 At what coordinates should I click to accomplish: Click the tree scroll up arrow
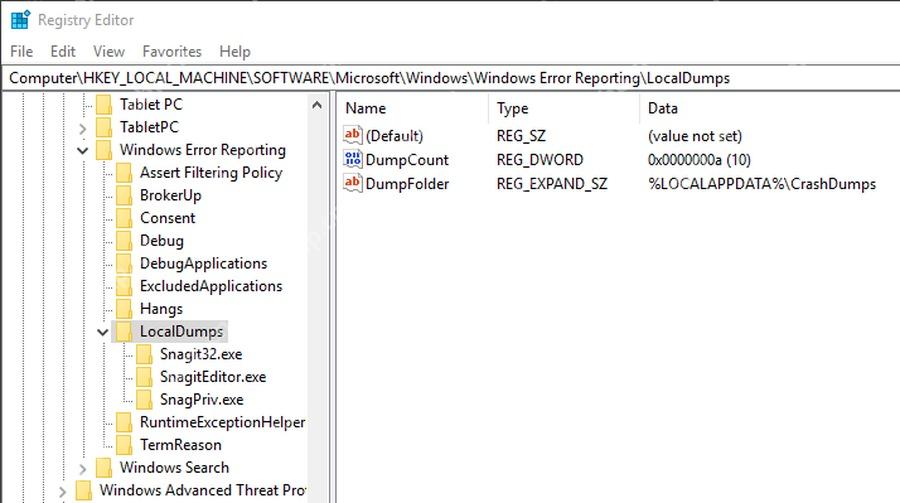317,105
